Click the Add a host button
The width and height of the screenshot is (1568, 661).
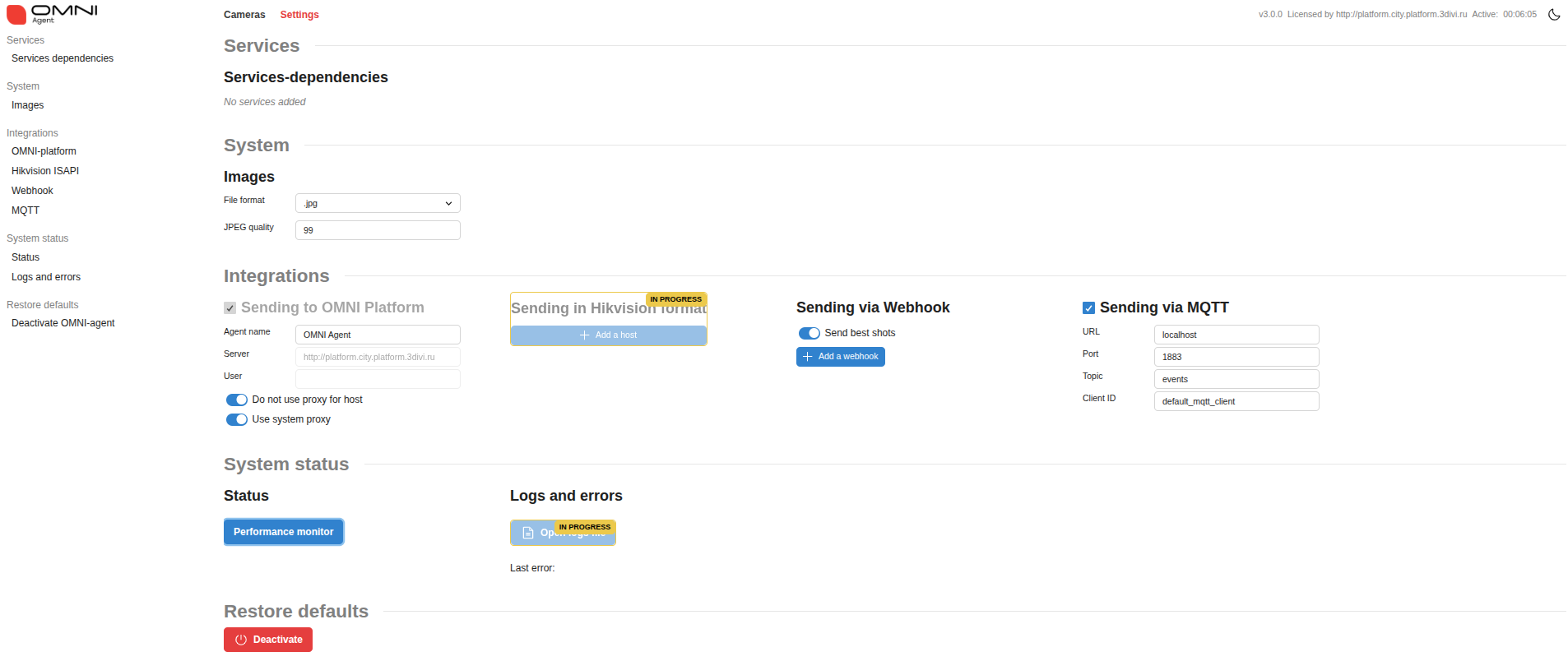point(609,335)
